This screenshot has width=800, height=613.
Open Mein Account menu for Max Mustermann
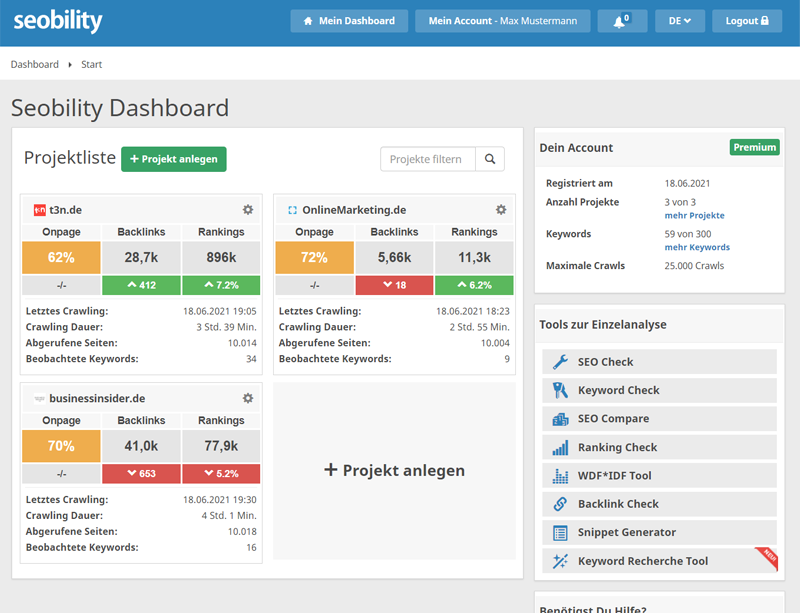[503, 21]
